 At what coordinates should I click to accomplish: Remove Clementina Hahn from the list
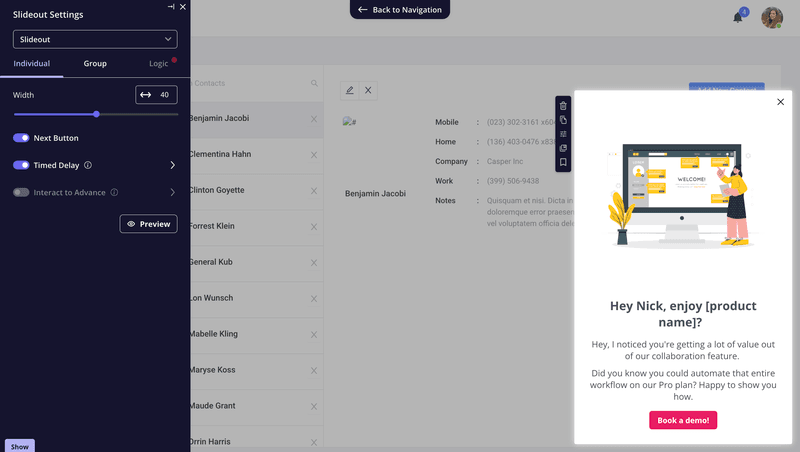[314, 155]
